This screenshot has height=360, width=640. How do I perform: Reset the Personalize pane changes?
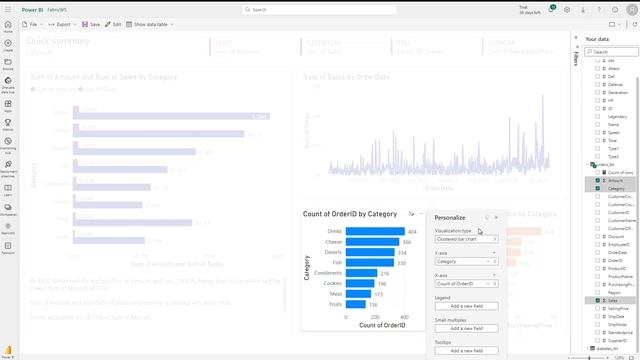pyautogui.click(x=487, y=218)
